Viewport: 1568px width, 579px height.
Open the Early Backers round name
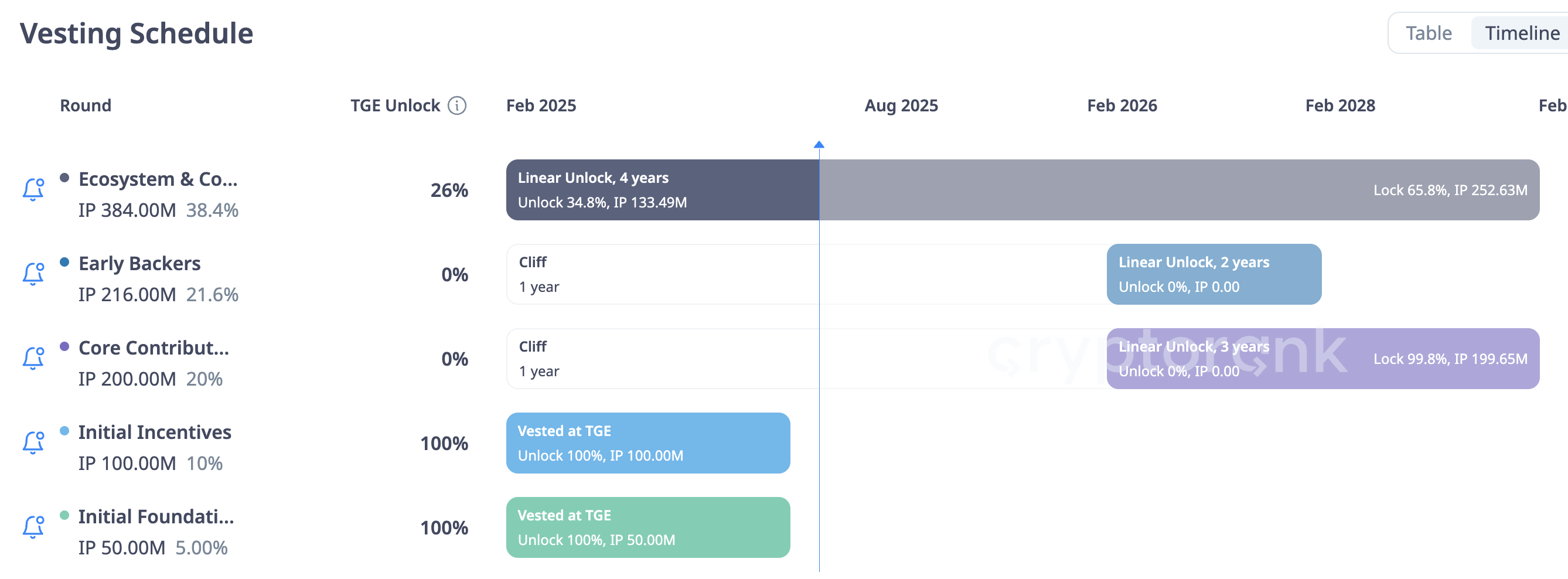pos(139,263)
